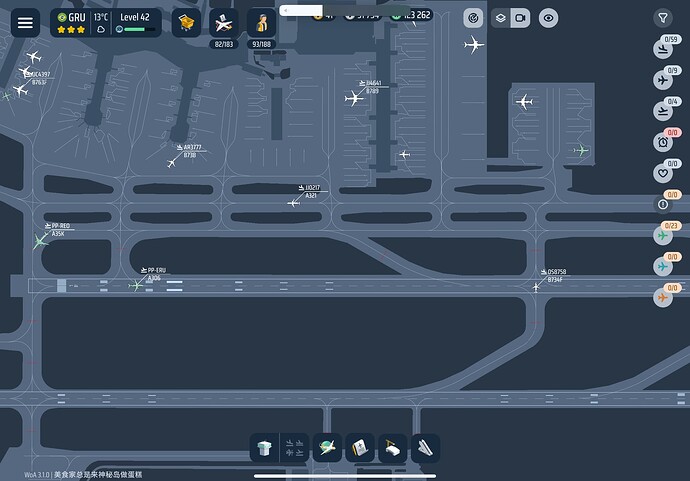Open green plane list showing 0/23
Viewport: 690px width, 481px height.
663,235
